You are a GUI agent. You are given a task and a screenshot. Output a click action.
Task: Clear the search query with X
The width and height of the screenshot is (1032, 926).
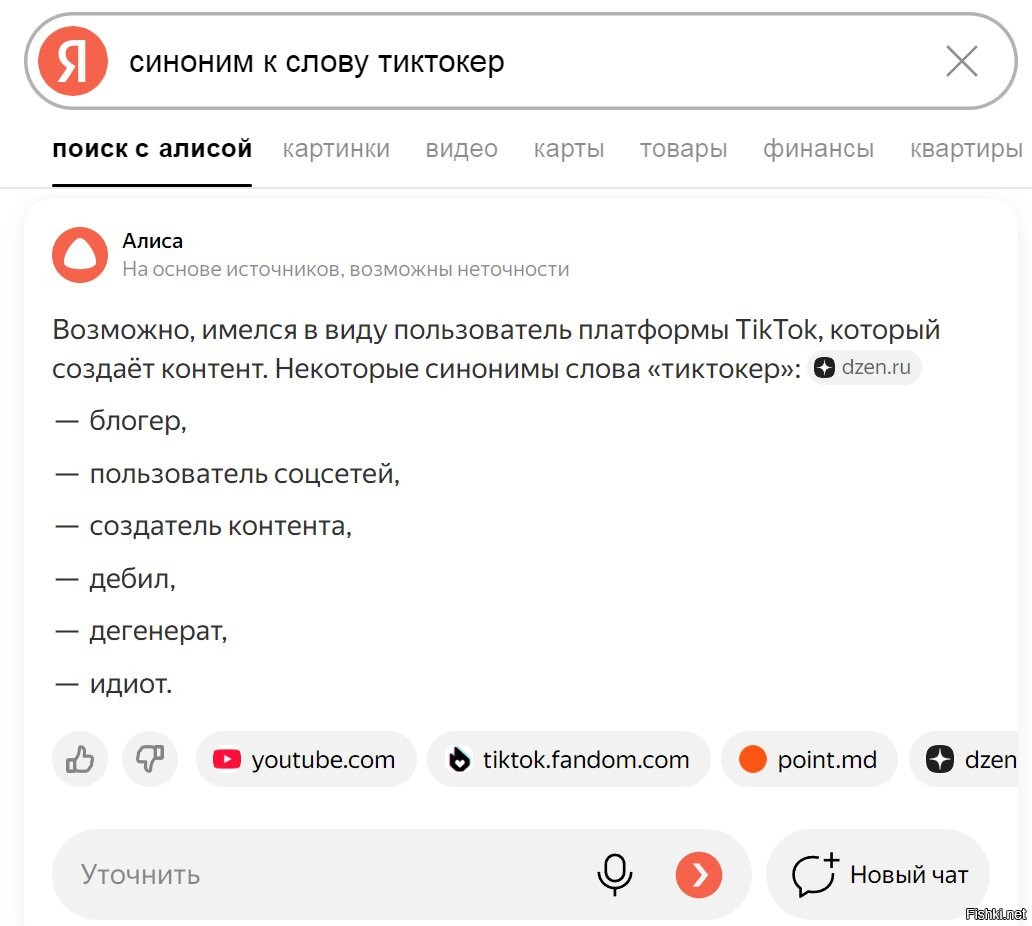(961, 62)
